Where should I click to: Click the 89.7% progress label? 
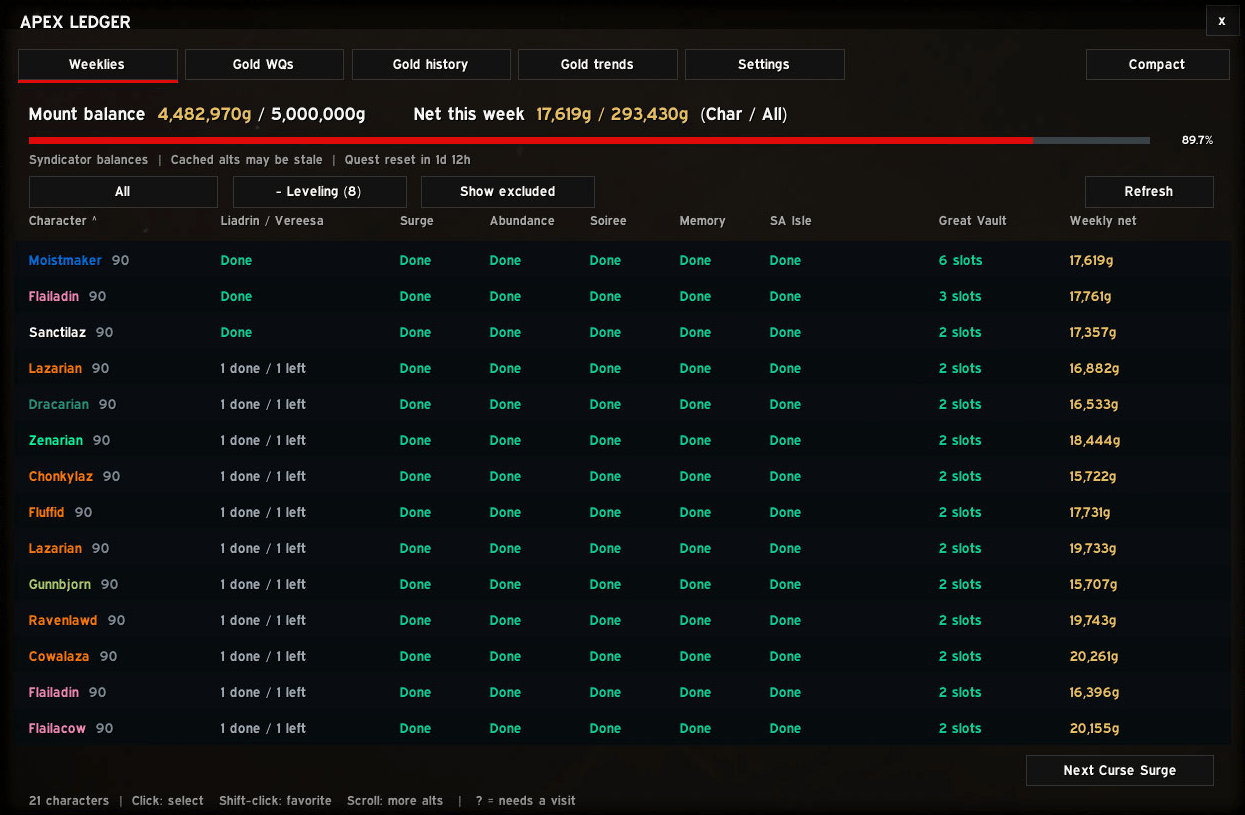[1197, 140]
